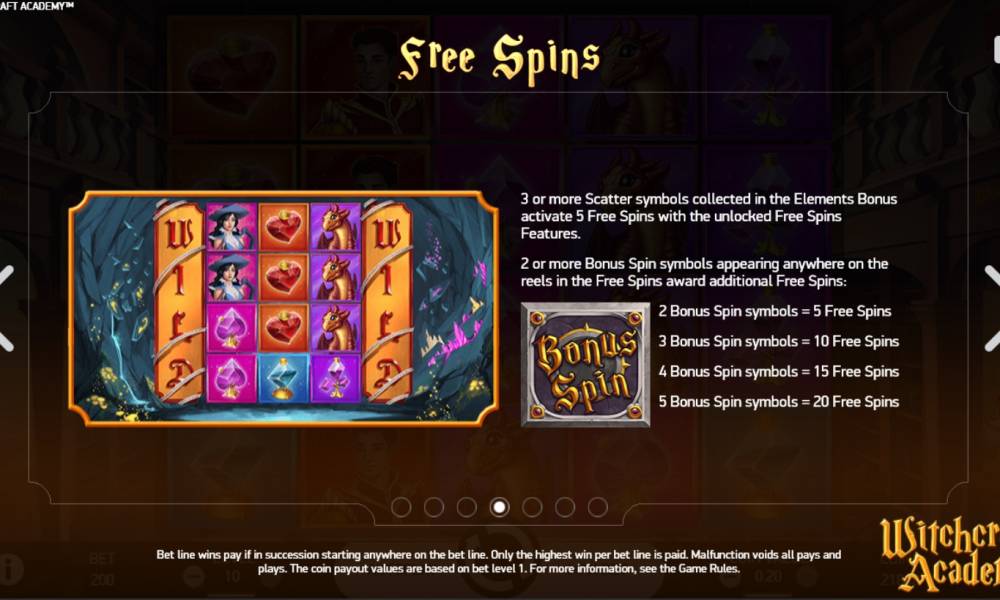Click '5 Bonus Spin symbols = 20 Free Spins'
This screenshot has height=600, width=1000.
[x=779, y=402]
